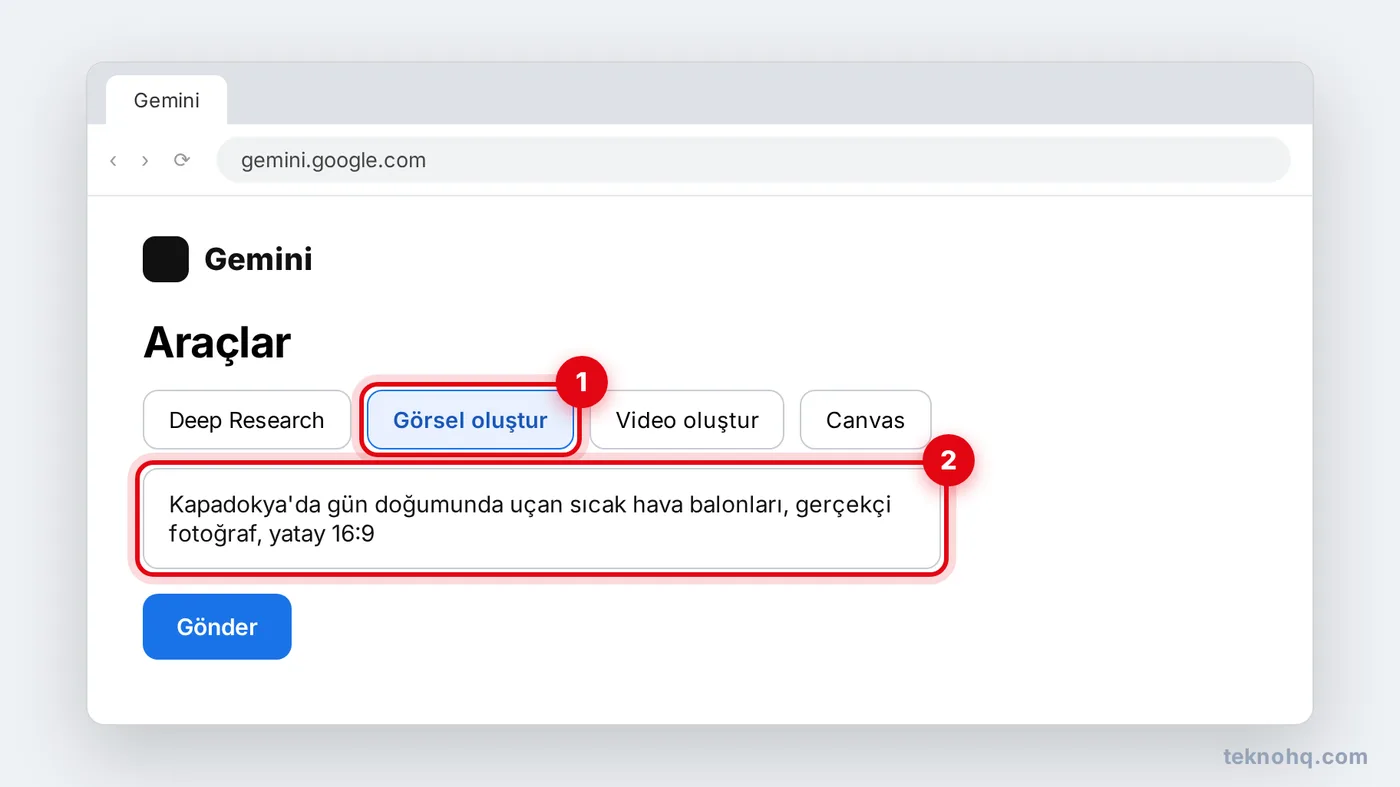This screenshot has width=1400, height=787.
Task: Click the Gemini title text
Action: (258, 259)
